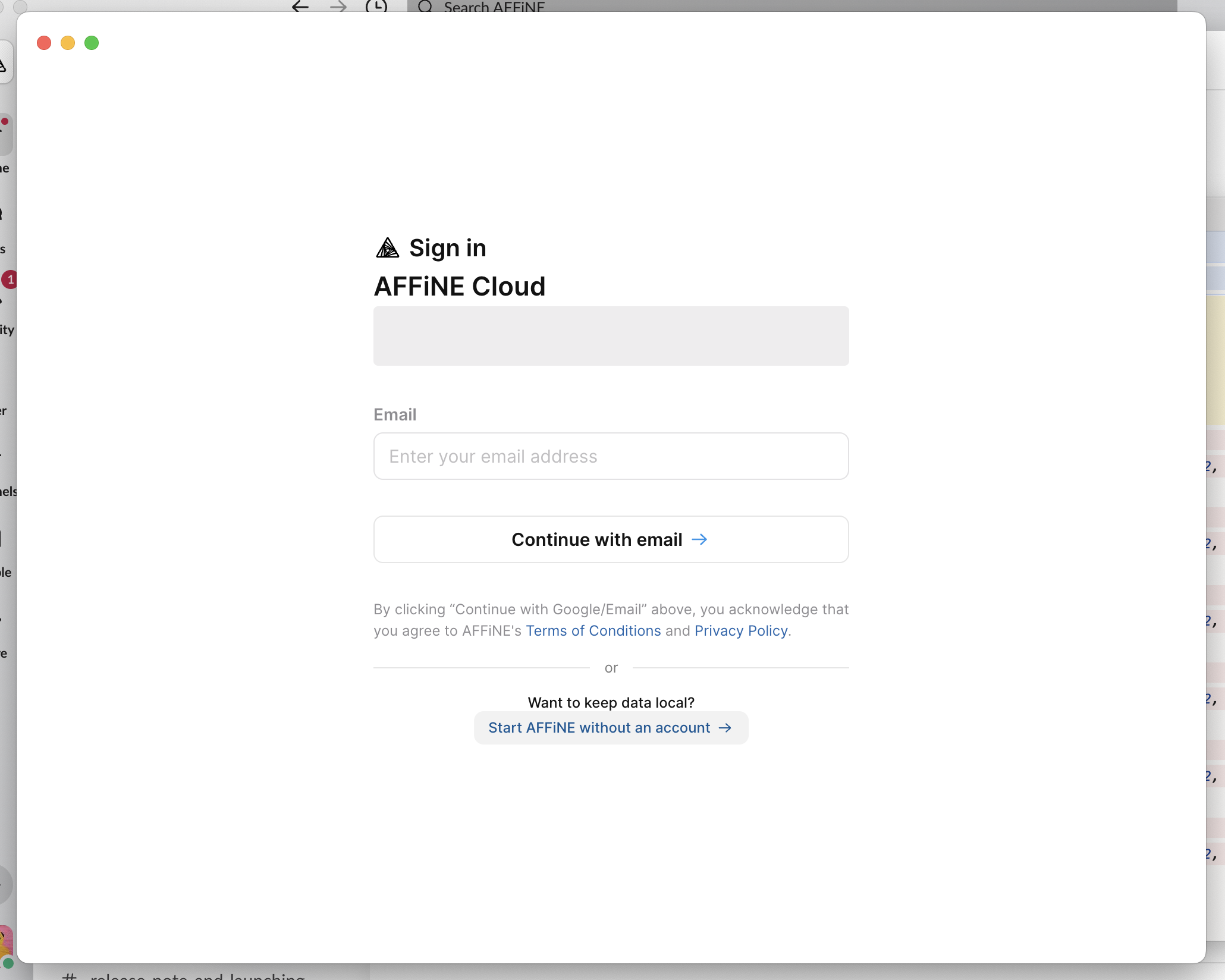Image resolution: width=1225 pixels, height=980 pixels.
Task: Go back using the left arrow behind the dialog
Action: [x=300, y=6]
